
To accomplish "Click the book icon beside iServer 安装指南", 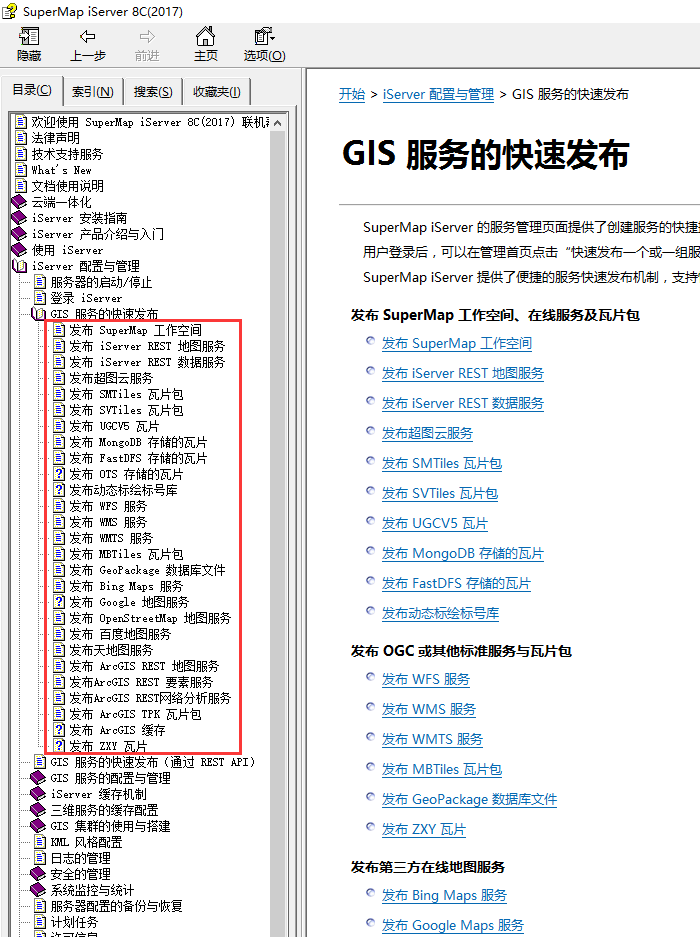I will (20, 218).
